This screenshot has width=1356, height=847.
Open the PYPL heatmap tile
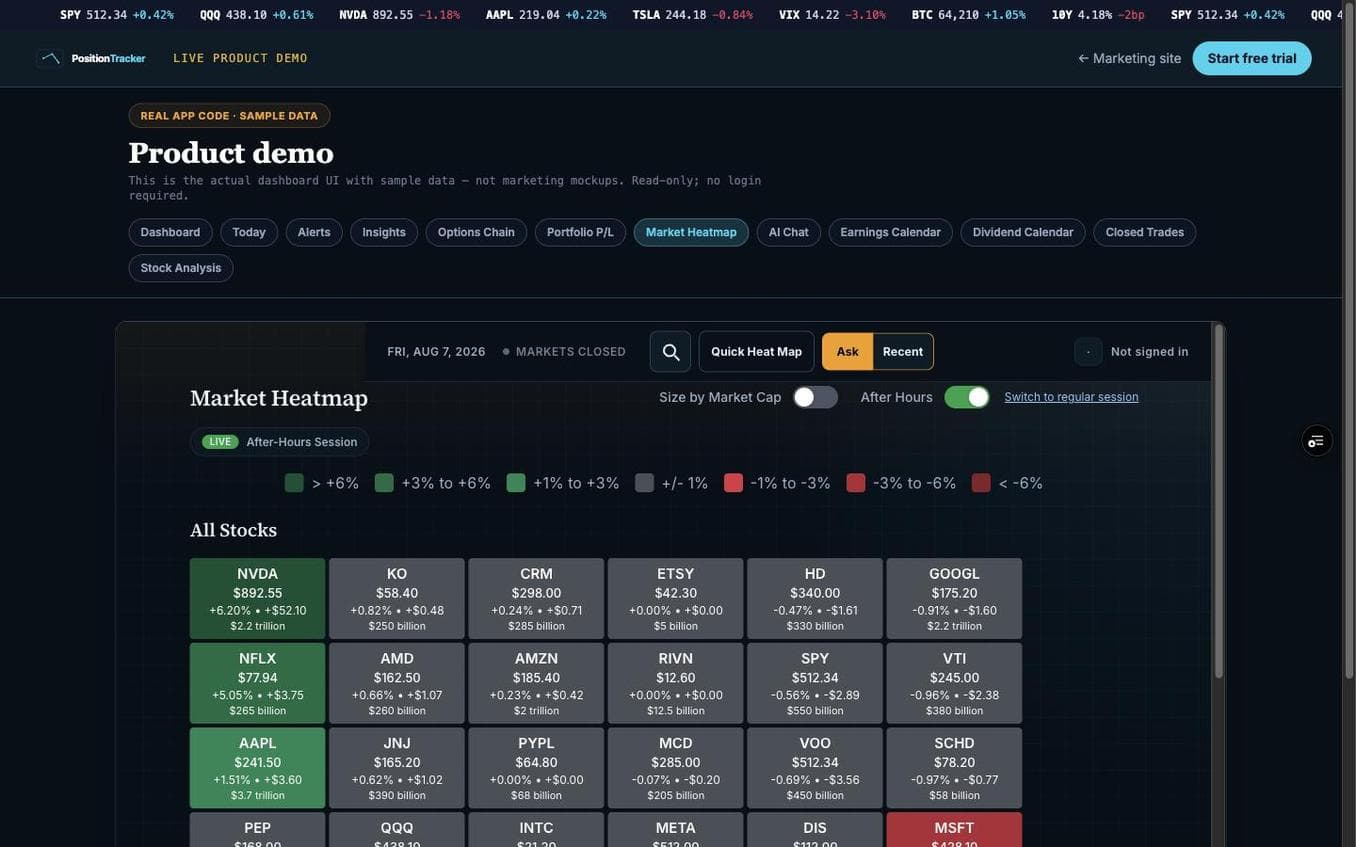point(537,768)
